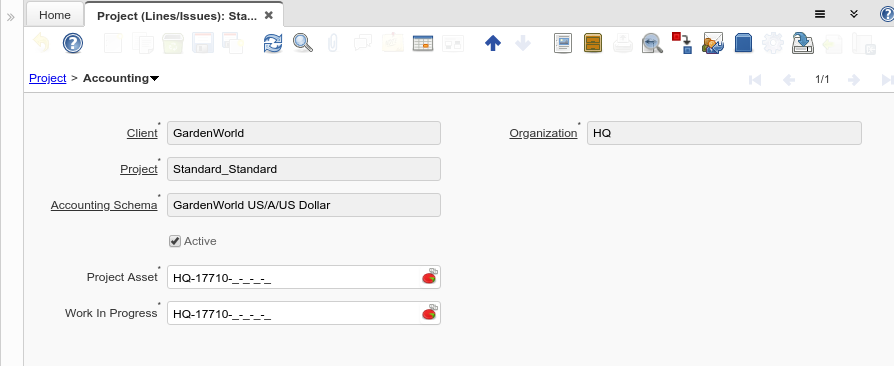Uncheck the Active checkbox
Viewport: 894px width, 366px height.
(175, 241)
